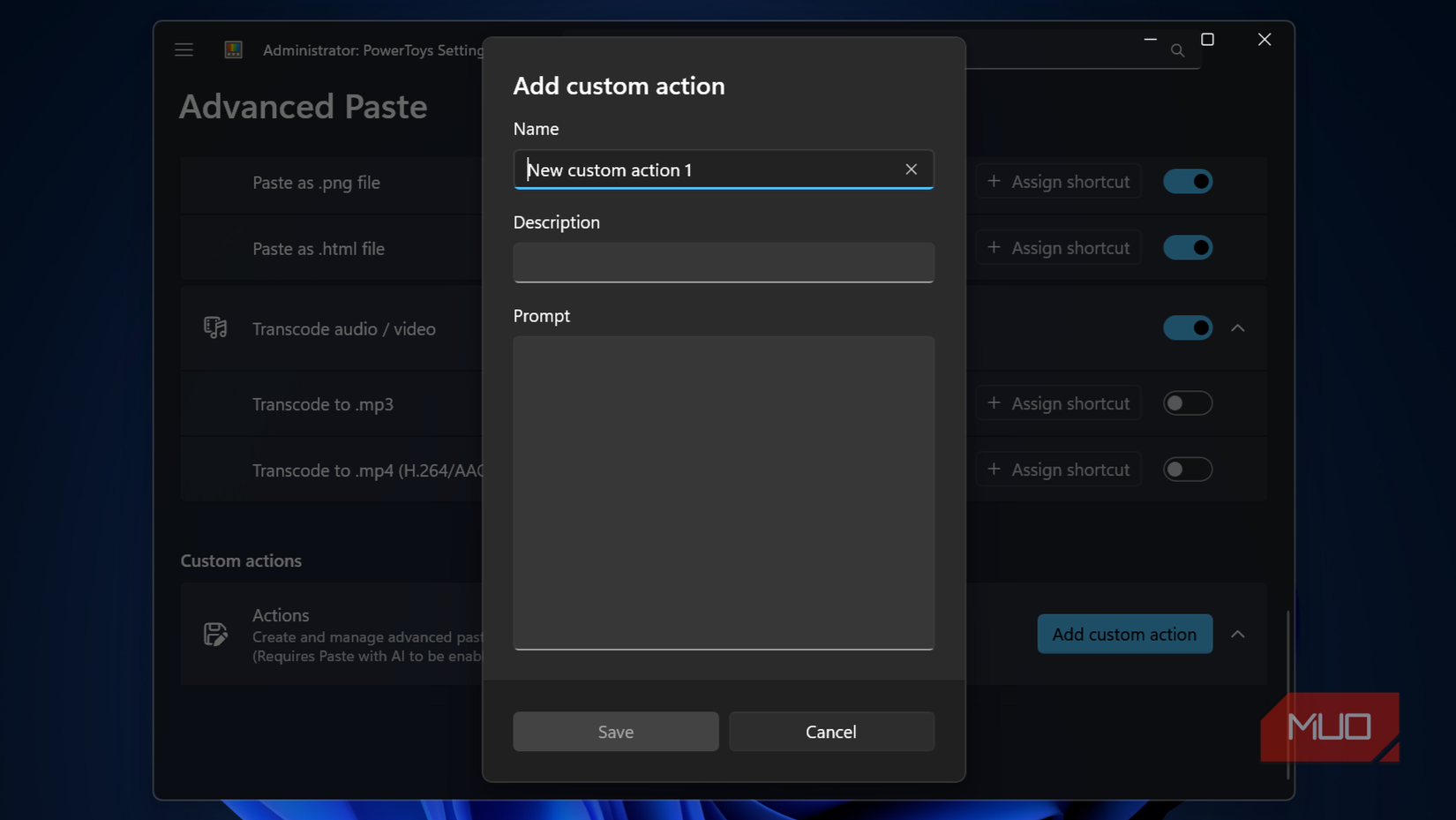
Task: Assign shortcut for Transcode to .mp4
Action: [x=1058, y=470]
